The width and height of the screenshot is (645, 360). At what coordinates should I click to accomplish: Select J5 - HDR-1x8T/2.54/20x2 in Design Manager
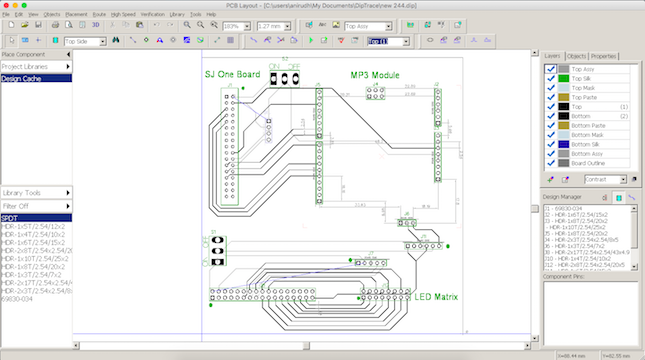tap(587, 233)
